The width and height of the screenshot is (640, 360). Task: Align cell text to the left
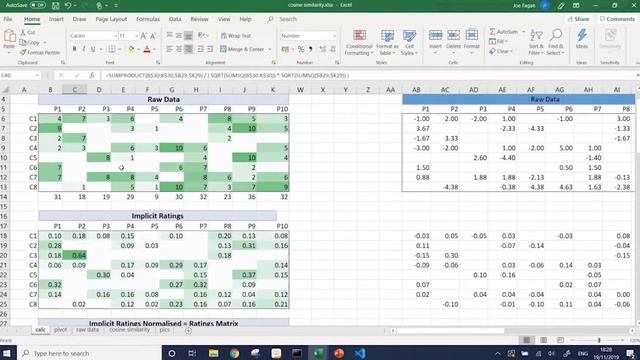(169, 49)
